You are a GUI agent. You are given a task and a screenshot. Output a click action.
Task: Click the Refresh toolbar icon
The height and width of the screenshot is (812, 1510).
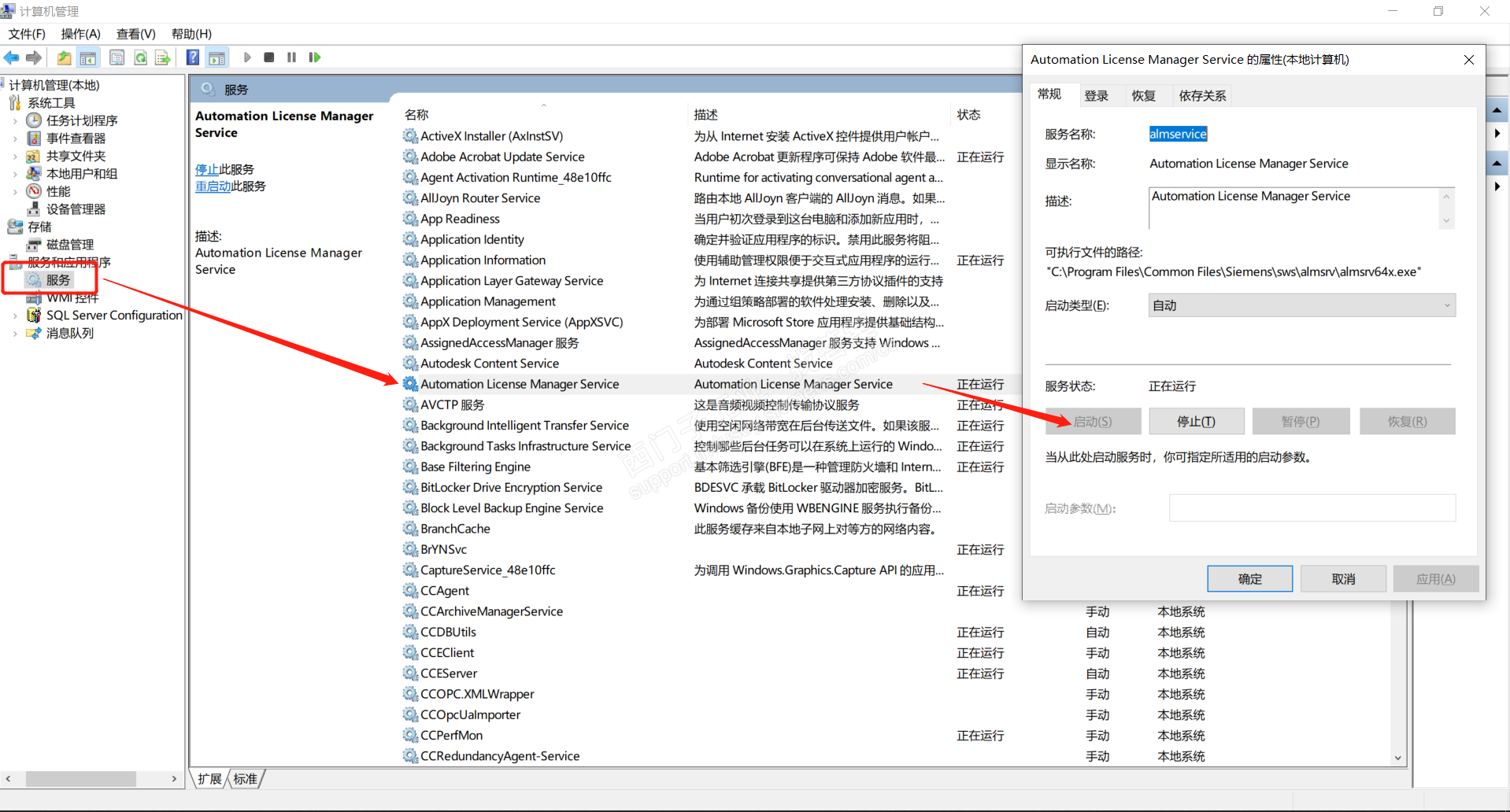tap(140, 57)
